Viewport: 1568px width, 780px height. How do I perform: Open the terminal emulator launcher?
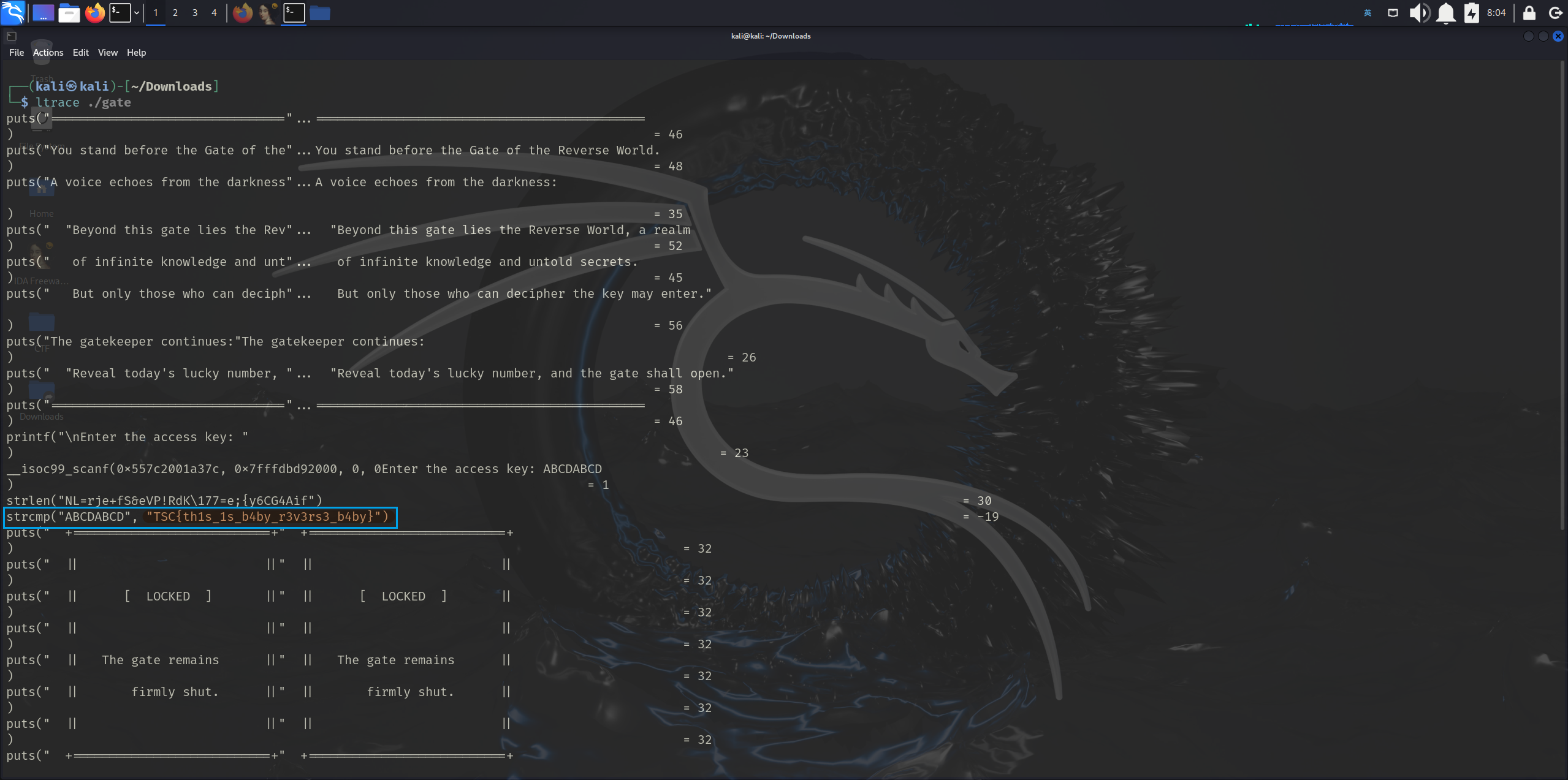120,13
